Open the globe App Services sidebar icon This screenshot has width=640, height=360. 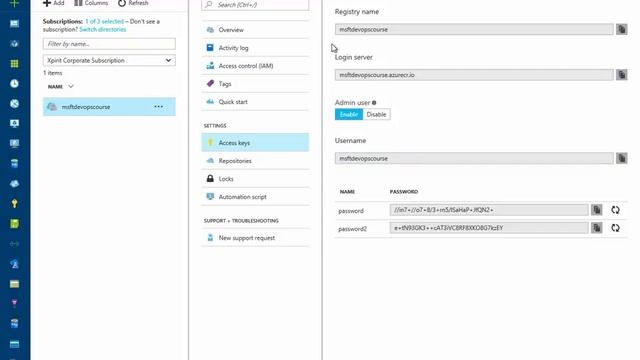point(14,103)
